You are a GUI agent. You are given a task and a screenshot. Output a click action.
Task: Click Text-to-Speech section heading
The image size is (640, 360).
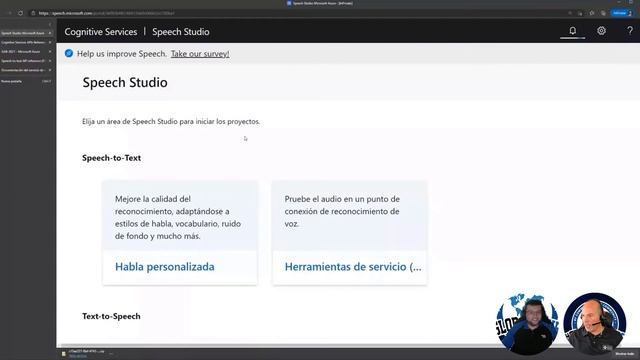pyautogui.click(x=111, y=316)
